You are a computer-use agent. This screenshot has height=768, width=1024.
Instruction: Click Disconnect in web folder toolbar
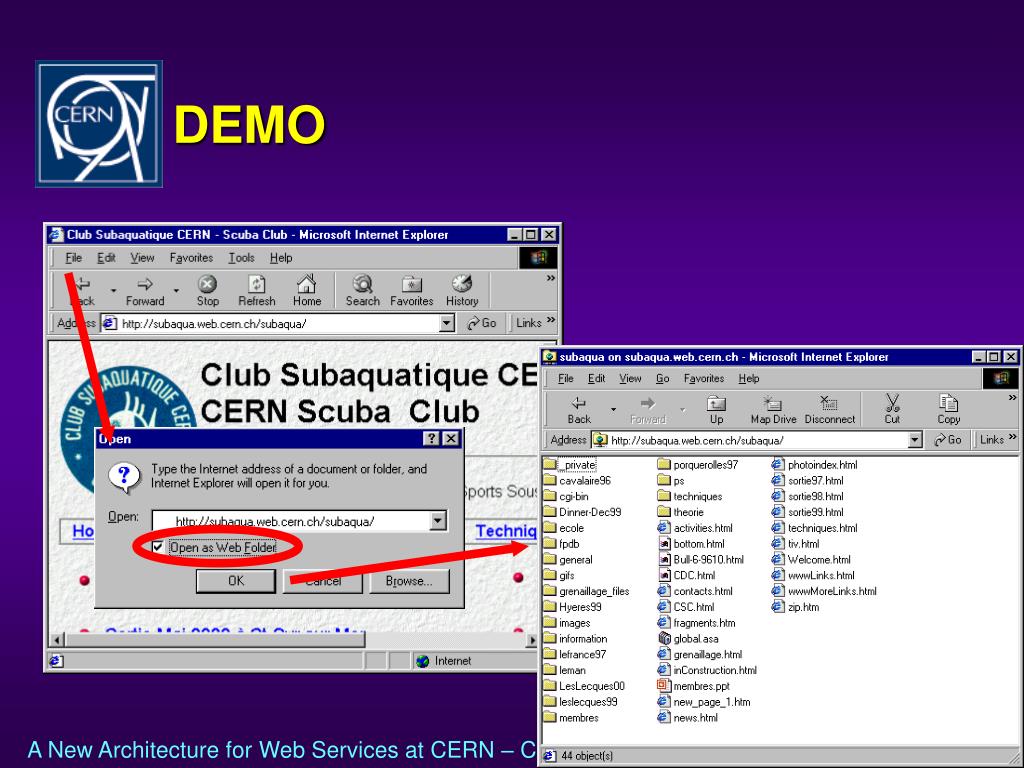pos(829,410)
